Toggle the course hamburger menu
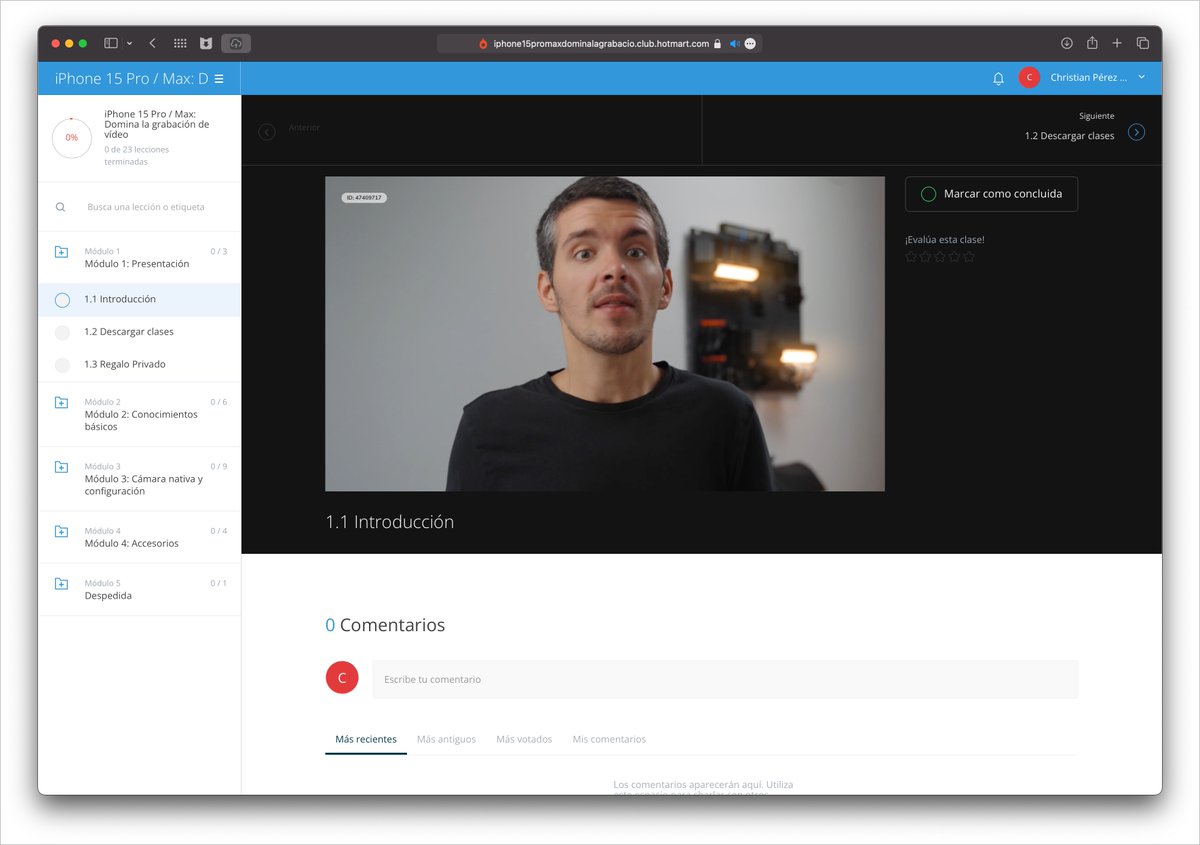1200x845 pixels. point(219,78)
